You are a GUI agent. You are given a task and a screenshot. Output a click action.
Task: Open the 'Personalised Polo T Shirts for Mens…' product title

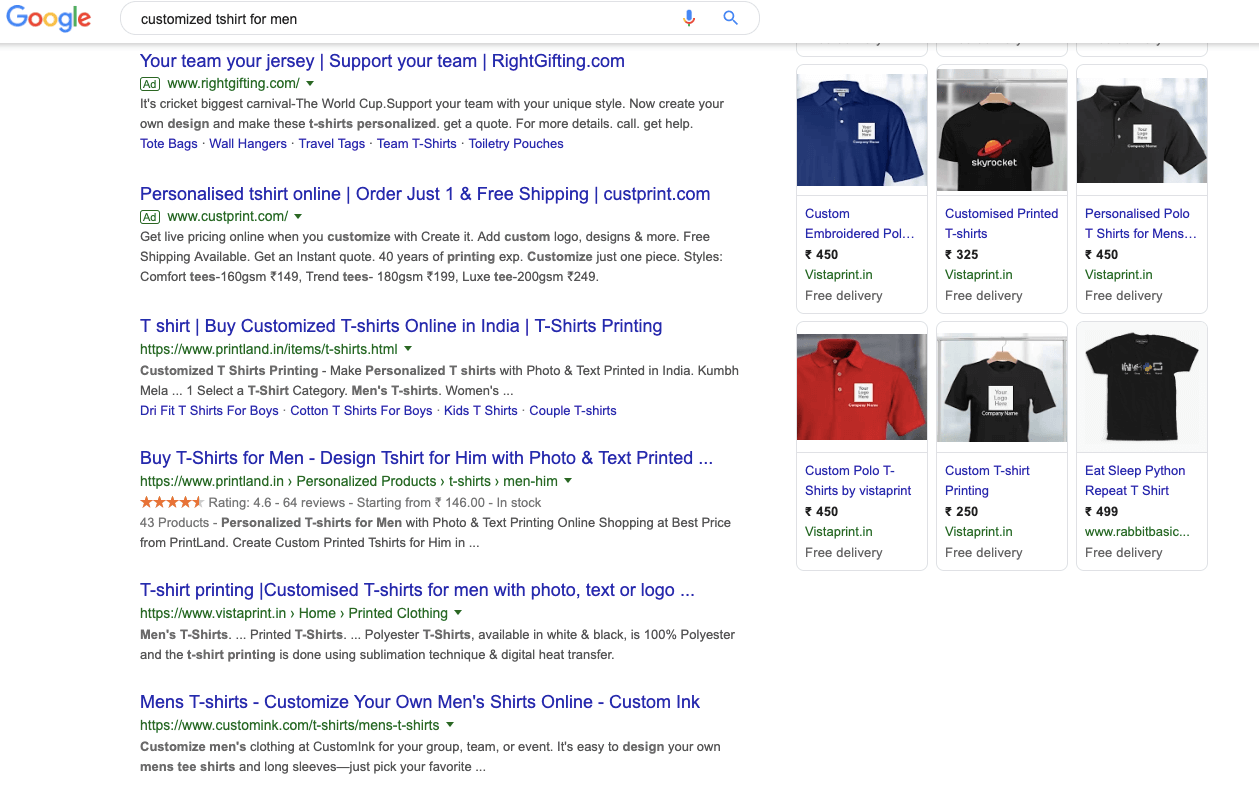click(1141, 224)
